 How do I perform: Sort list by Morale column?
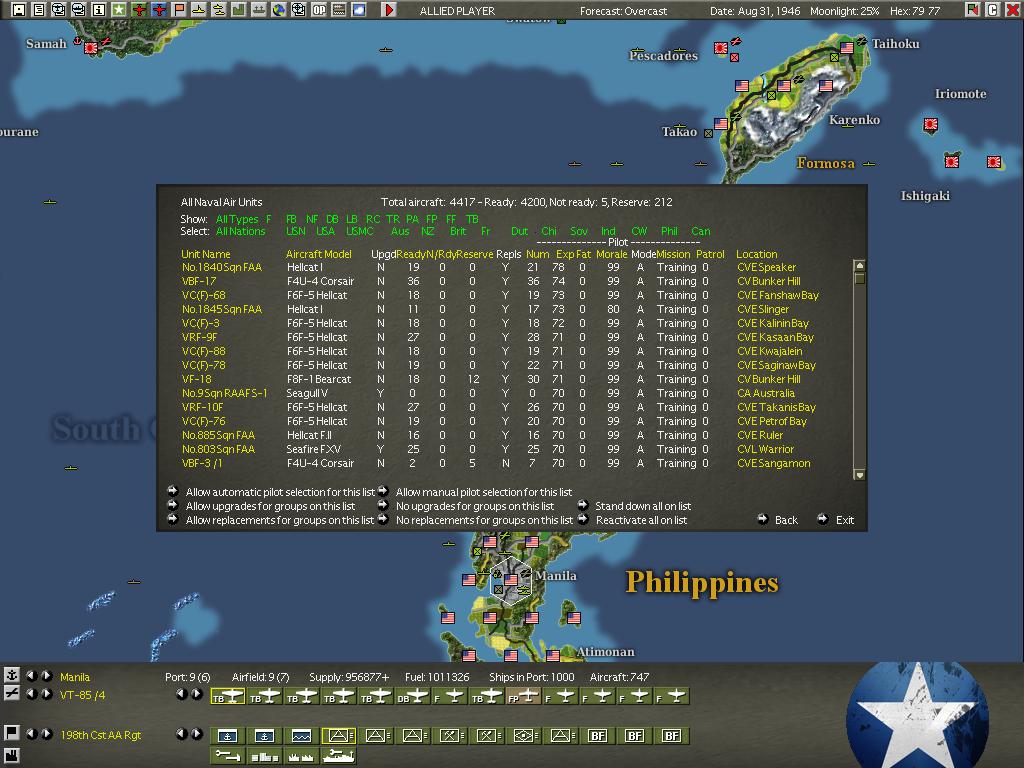pyautogui.click(x=611, y=254)
